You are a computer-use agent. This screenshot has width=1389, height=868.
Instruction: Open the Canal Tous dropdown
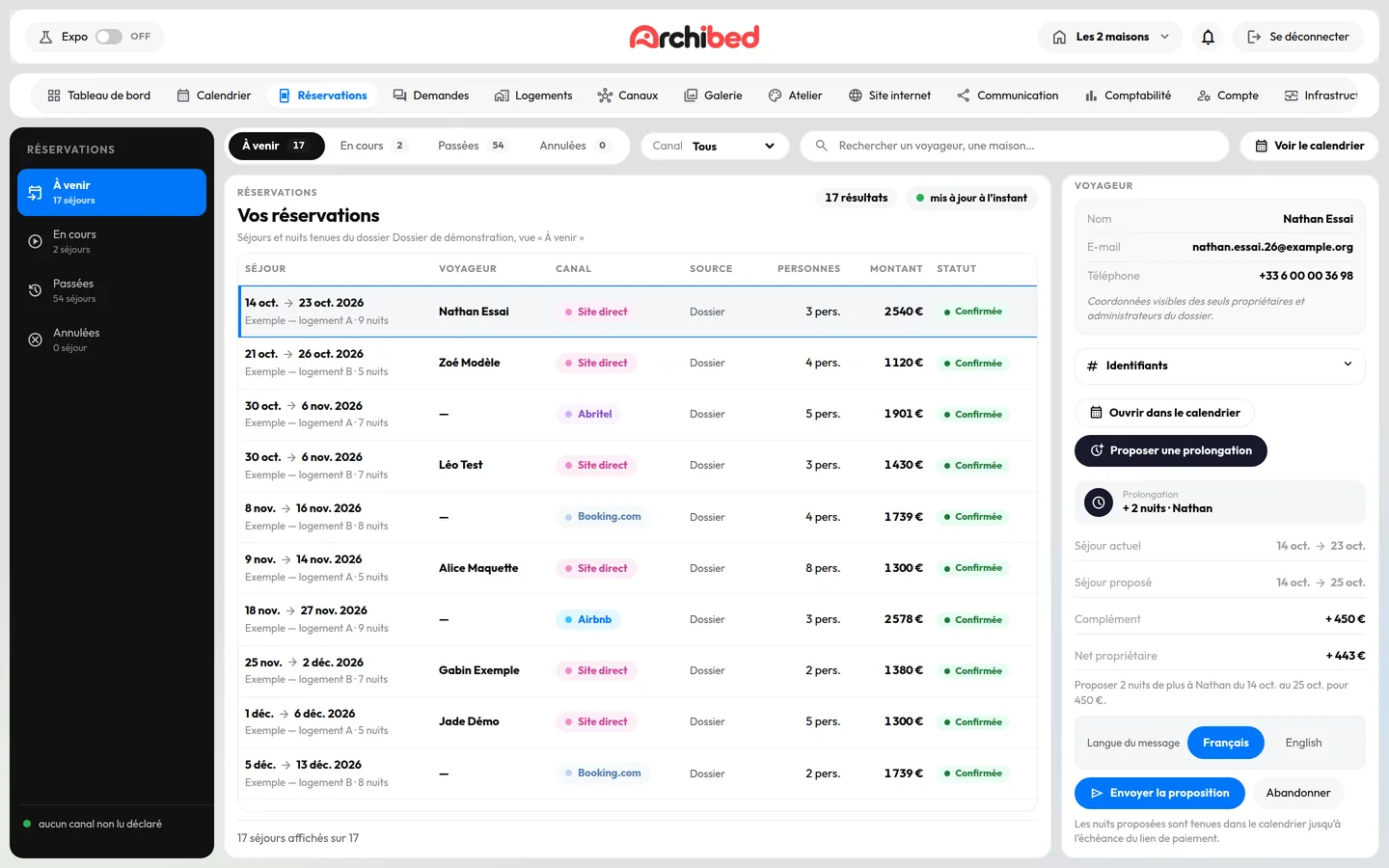[715, 146]
